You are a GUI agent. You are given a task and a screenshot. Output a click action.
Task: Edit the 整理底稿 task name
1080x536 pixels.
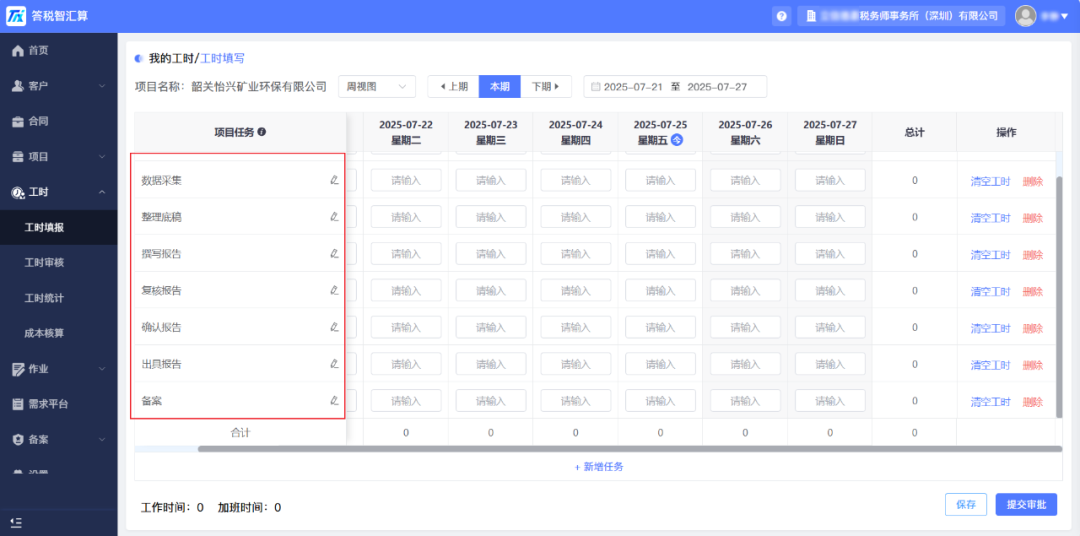pyautogui.click(x=334, y=217)
